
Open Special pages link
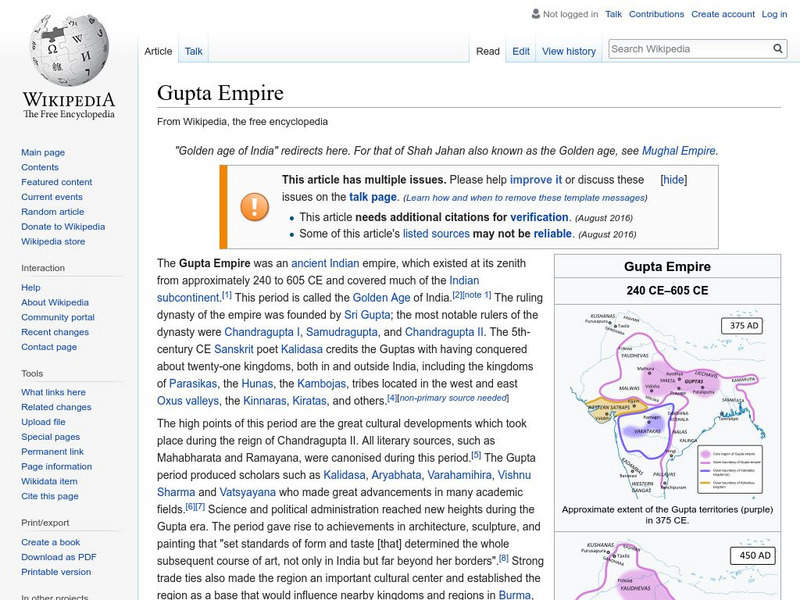(x=51, y=436)
